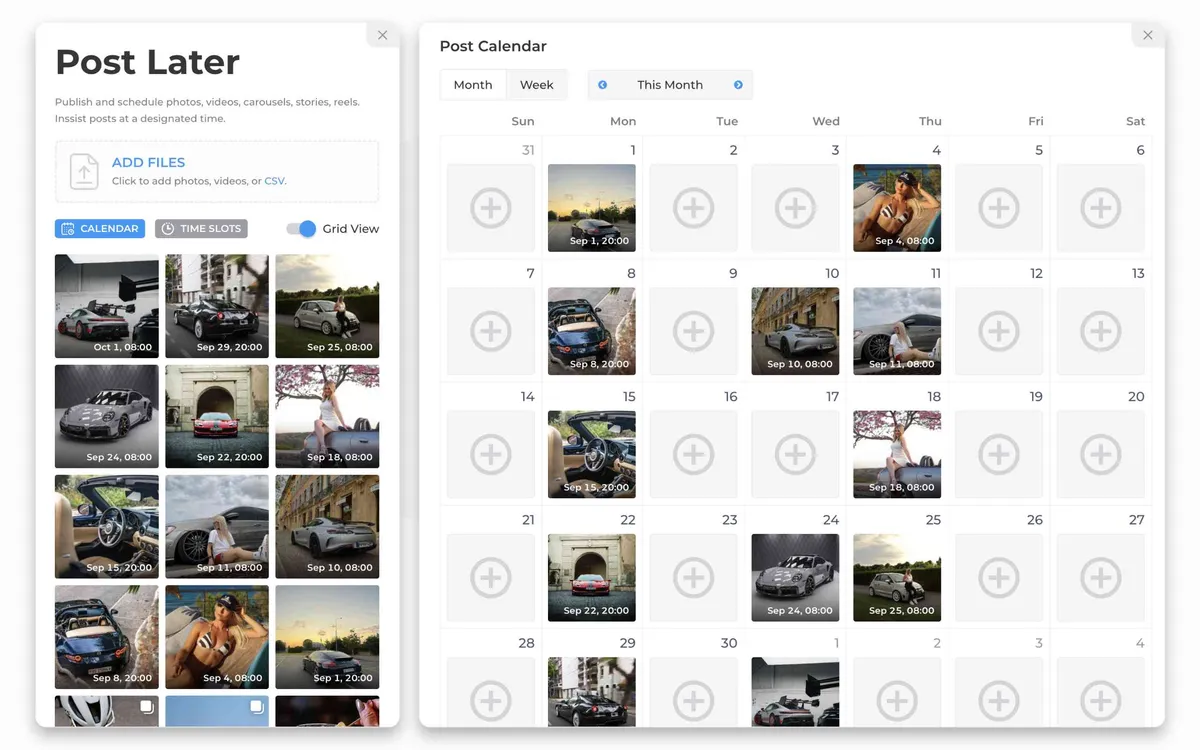Open the Sep 25, 08:00 grid thumbnail
Viewport: 1200px width, 750px height.
click(327, 306)
